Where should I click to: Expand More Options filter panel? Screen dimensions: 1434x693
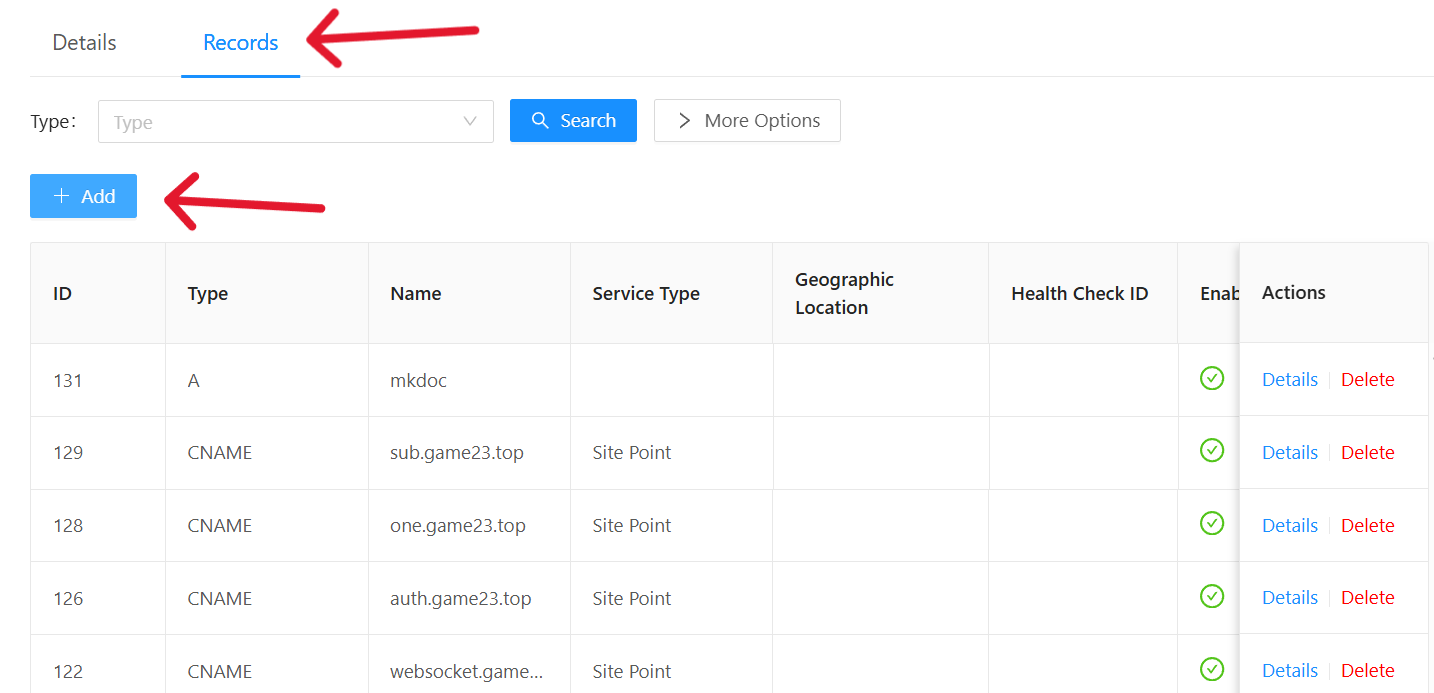(x=747, y=121)
